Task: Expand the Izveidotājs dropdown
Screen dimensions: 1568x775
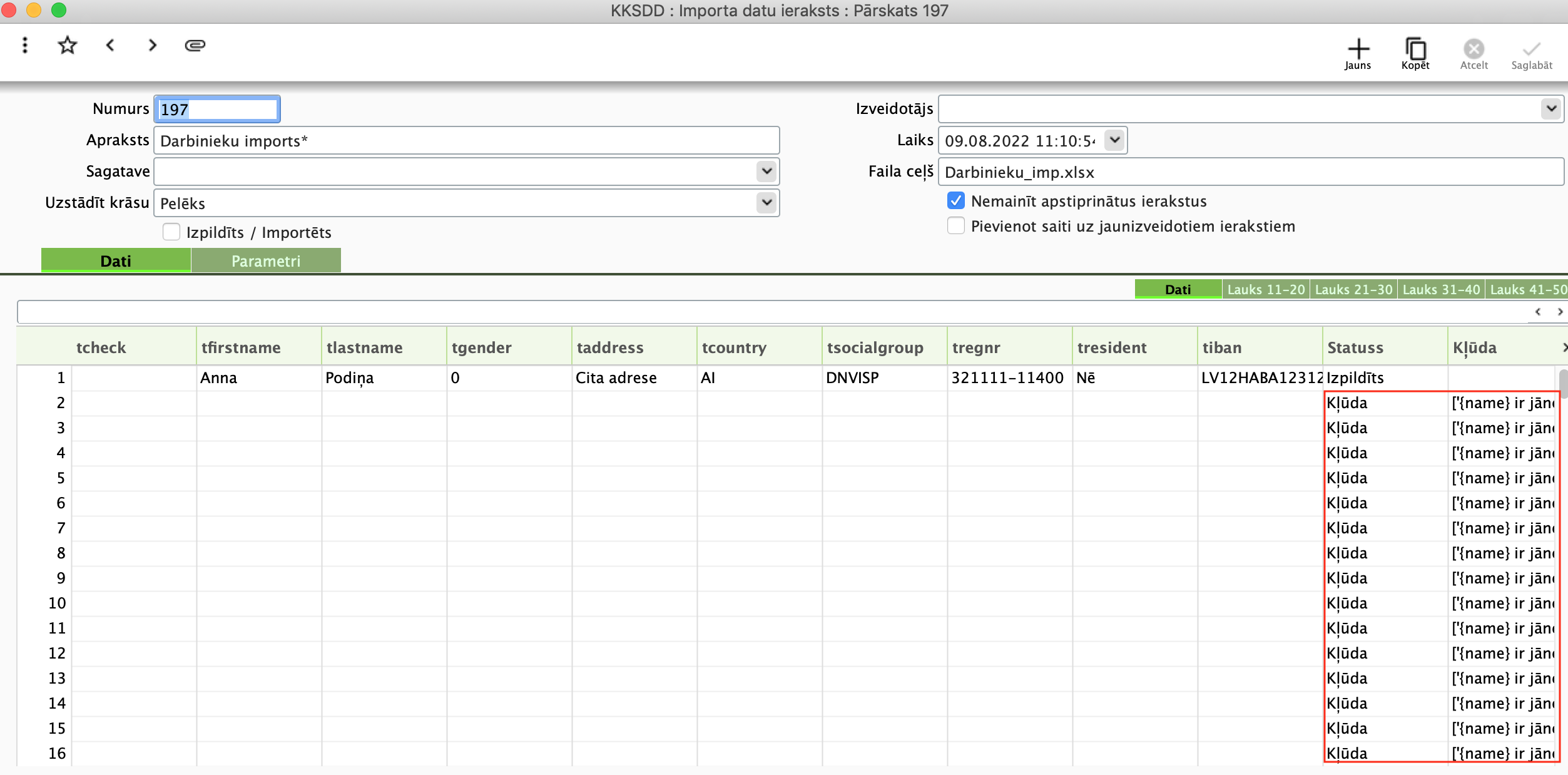Action: (1551, 108)
